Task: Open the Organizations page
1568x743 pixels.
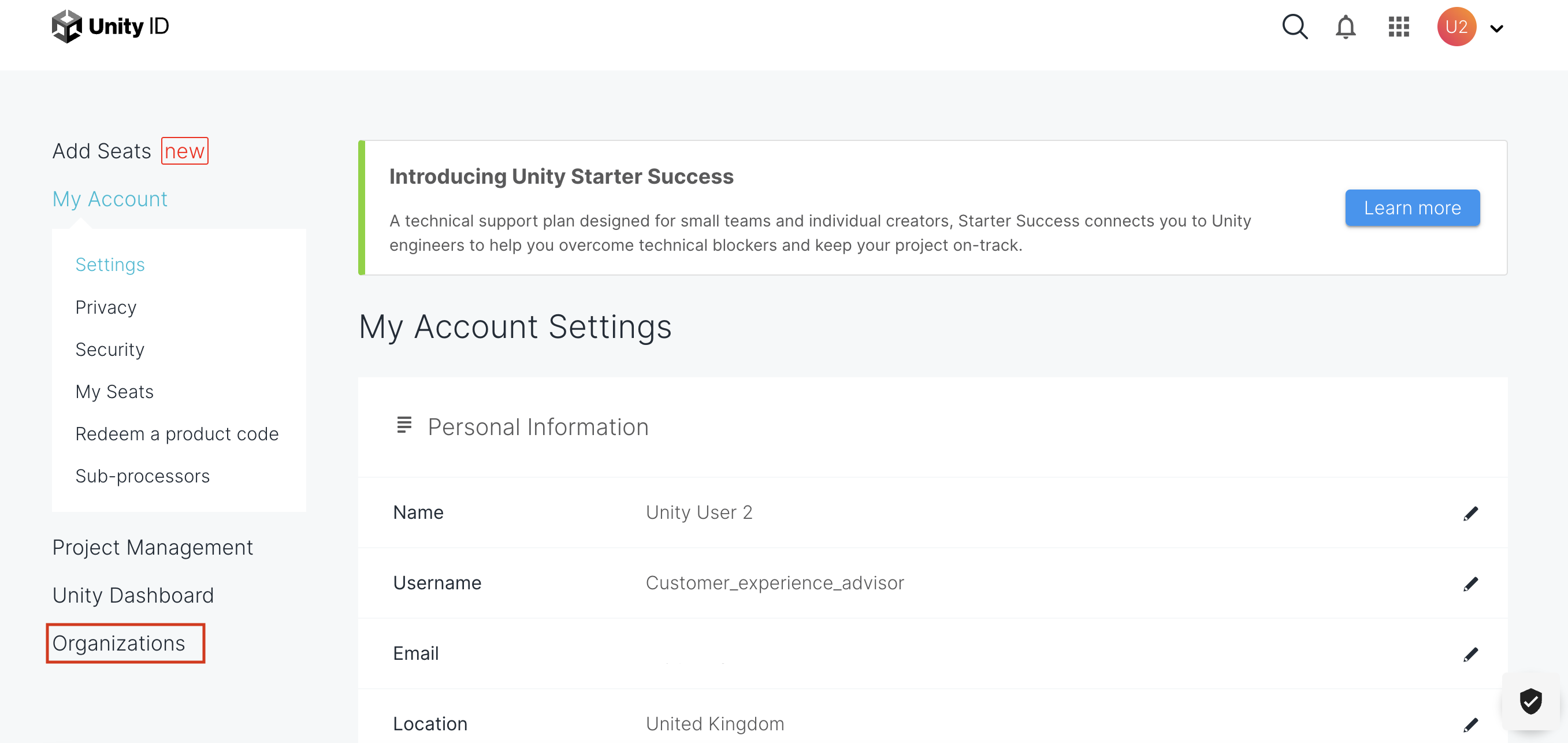Action: coord(119,642)
